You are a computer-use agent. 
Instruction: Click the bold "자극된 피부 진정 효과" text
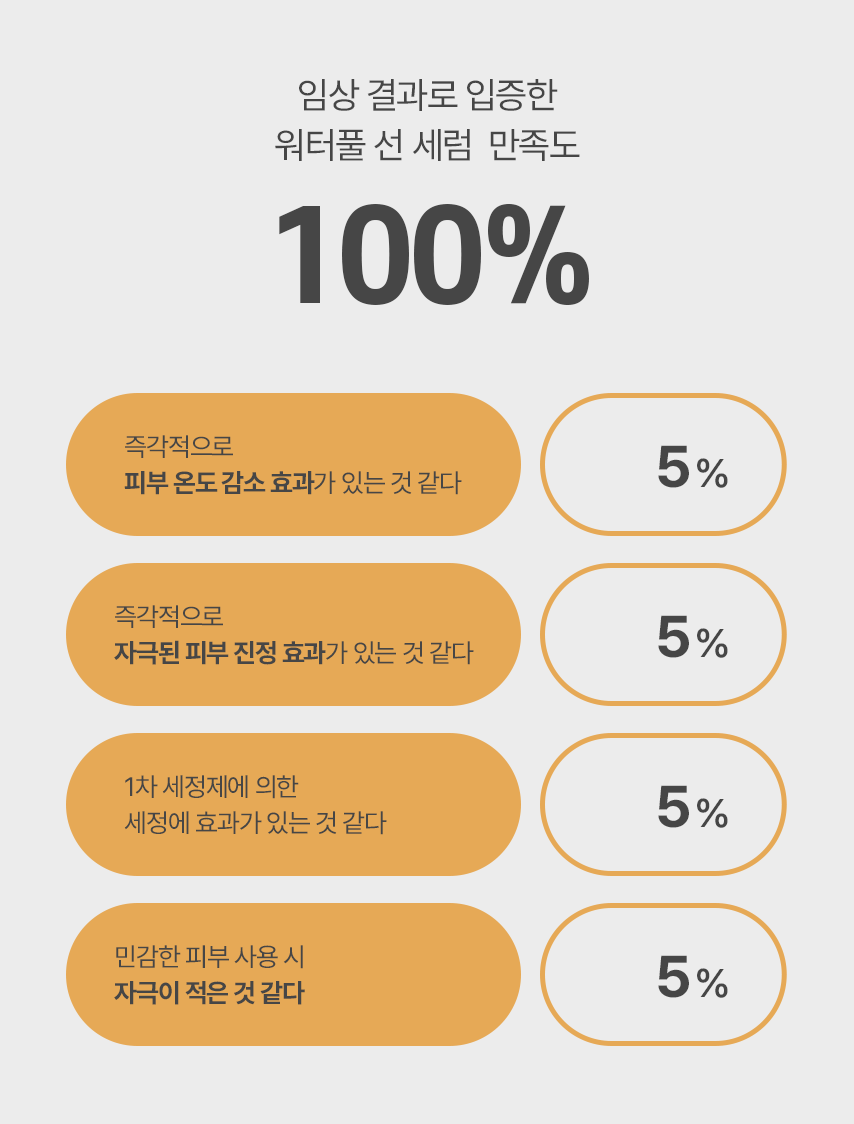(x=220, y=653)
